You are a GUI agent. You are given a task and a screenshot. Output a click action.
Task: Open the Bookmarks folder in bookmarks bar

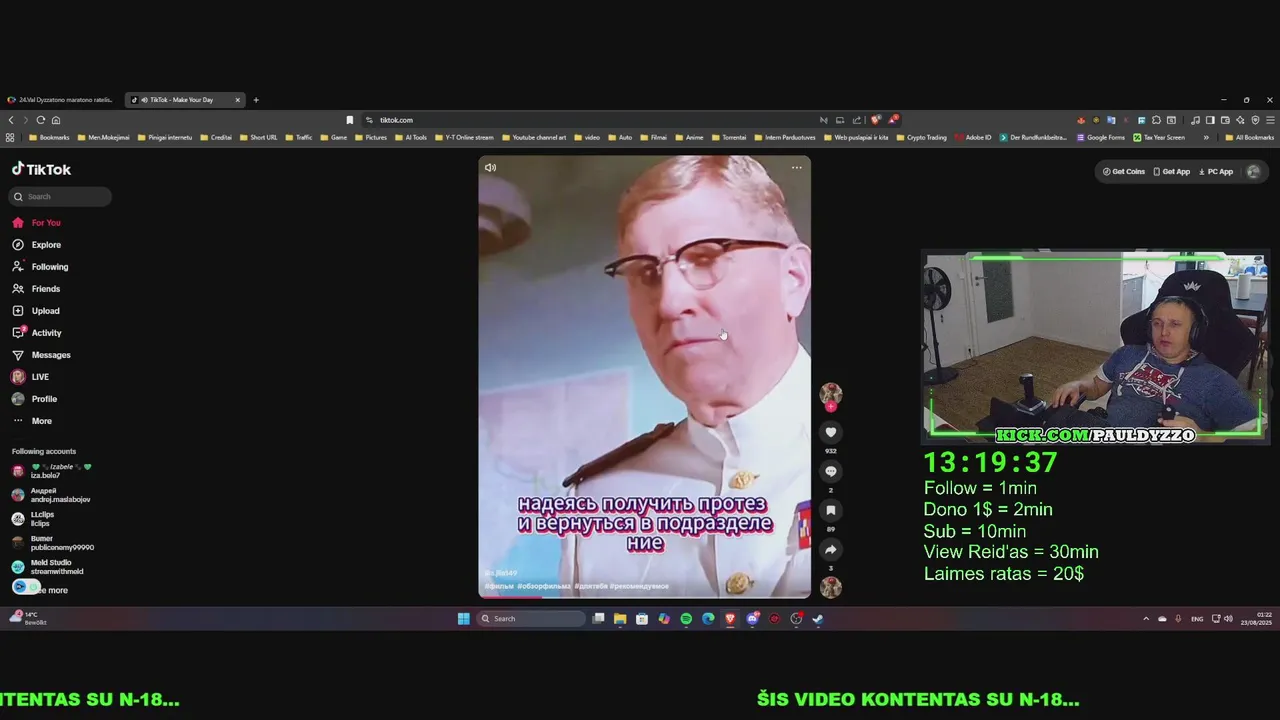[x=49, y=138]
